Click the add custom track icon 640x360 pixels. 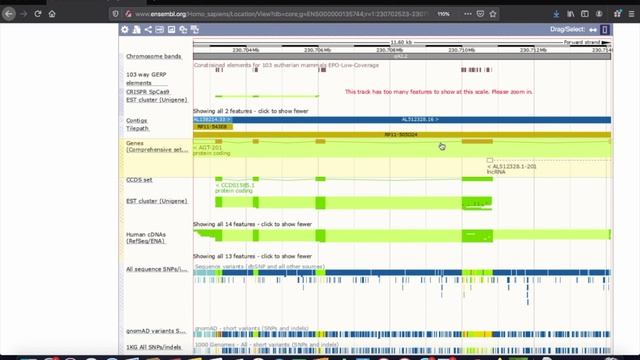coord(136,29)
